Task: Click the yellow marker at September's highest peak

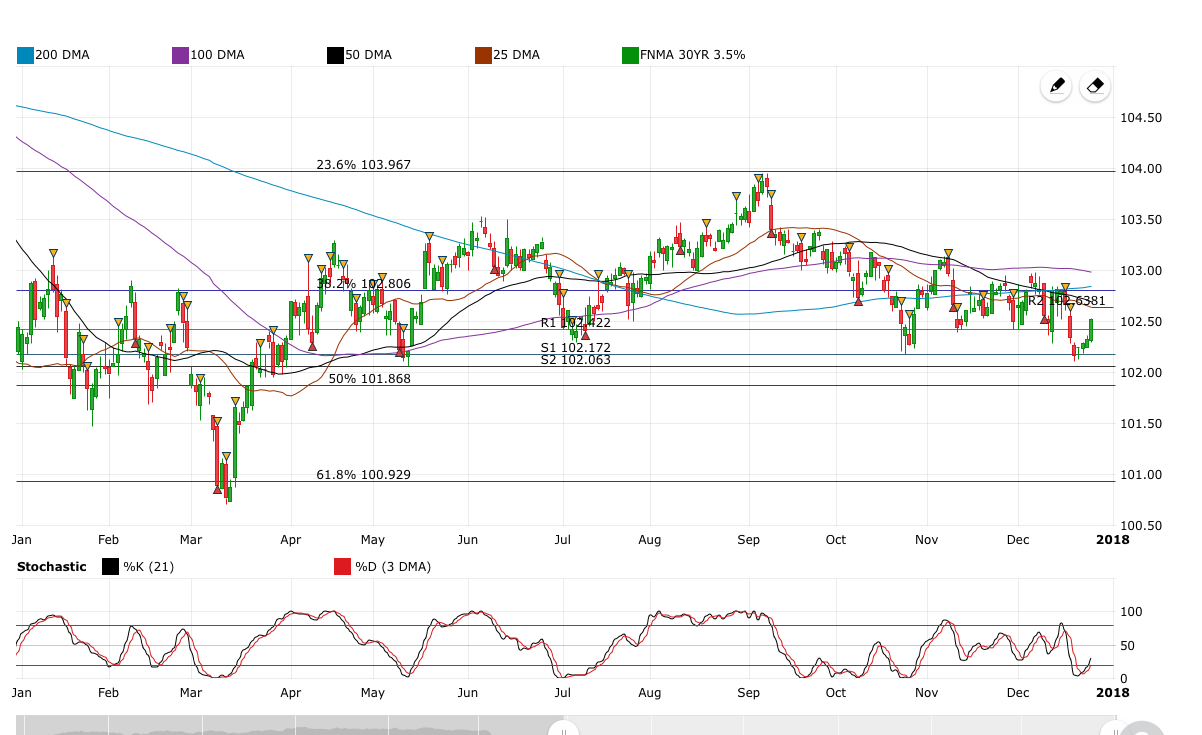Action: tap(759, 179)
